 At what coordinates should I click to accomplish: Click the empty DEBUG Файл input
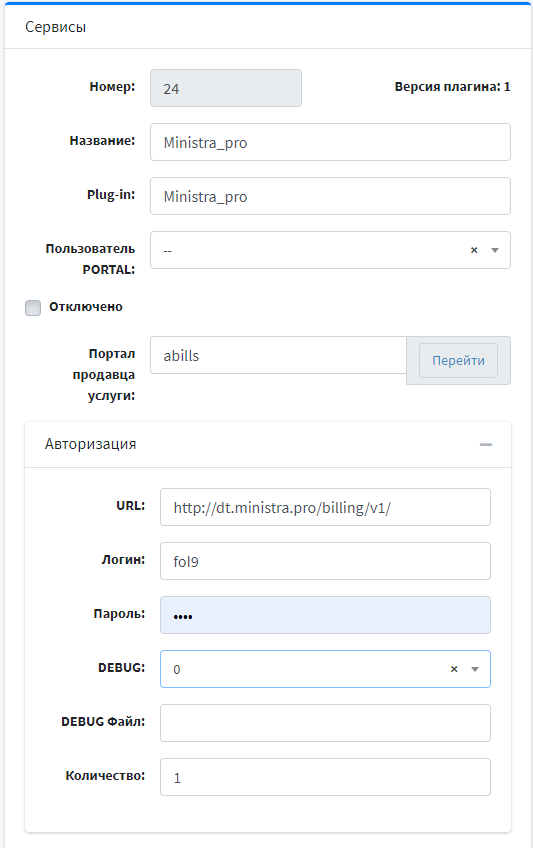click(x=325, y=723)
